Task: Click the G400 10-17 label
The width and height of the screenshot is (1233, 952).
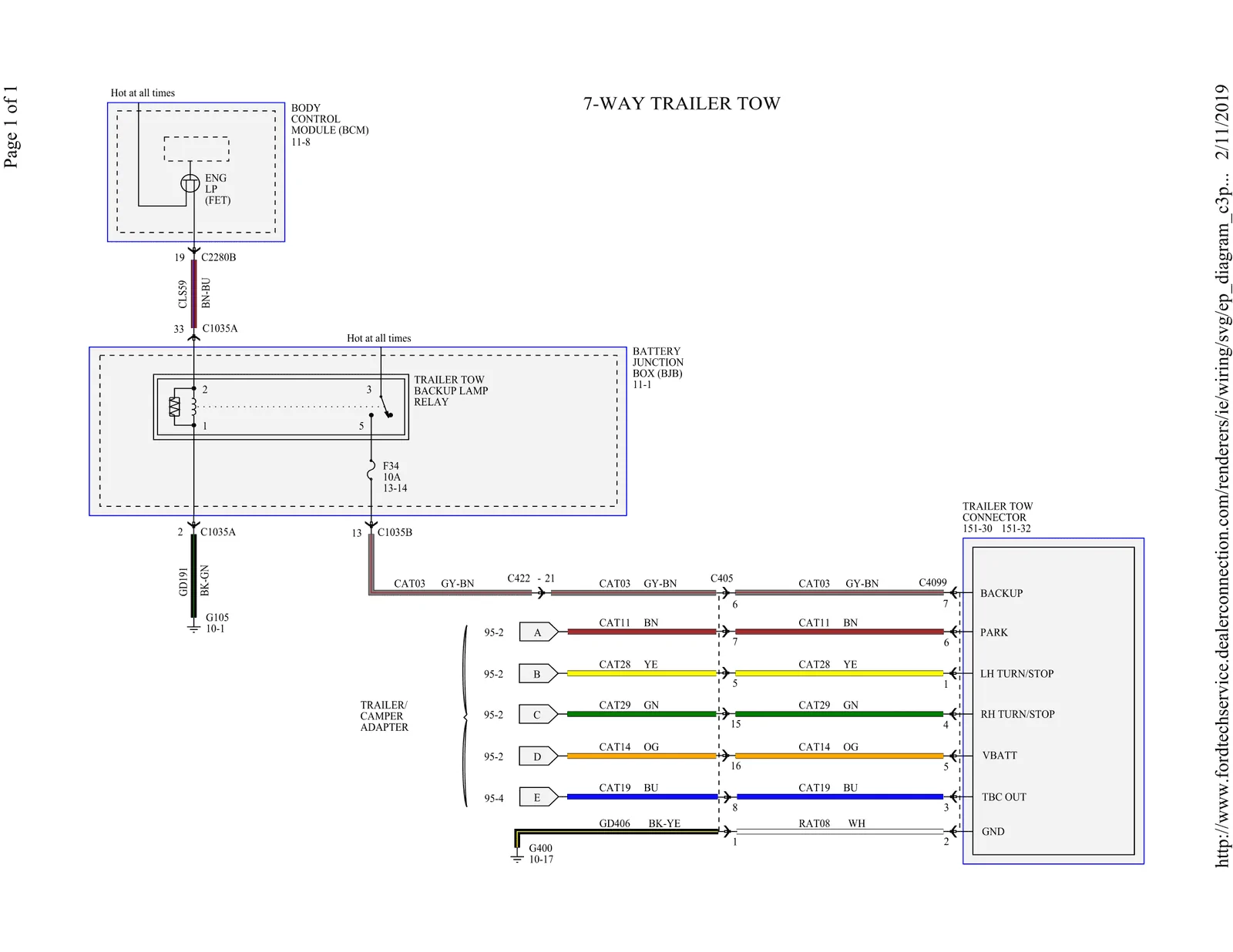Action: [541, 854]
